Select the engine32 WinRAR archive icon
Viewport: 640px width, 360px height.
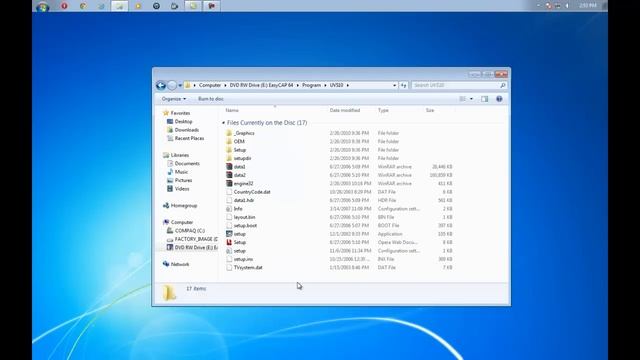[229, 183]
